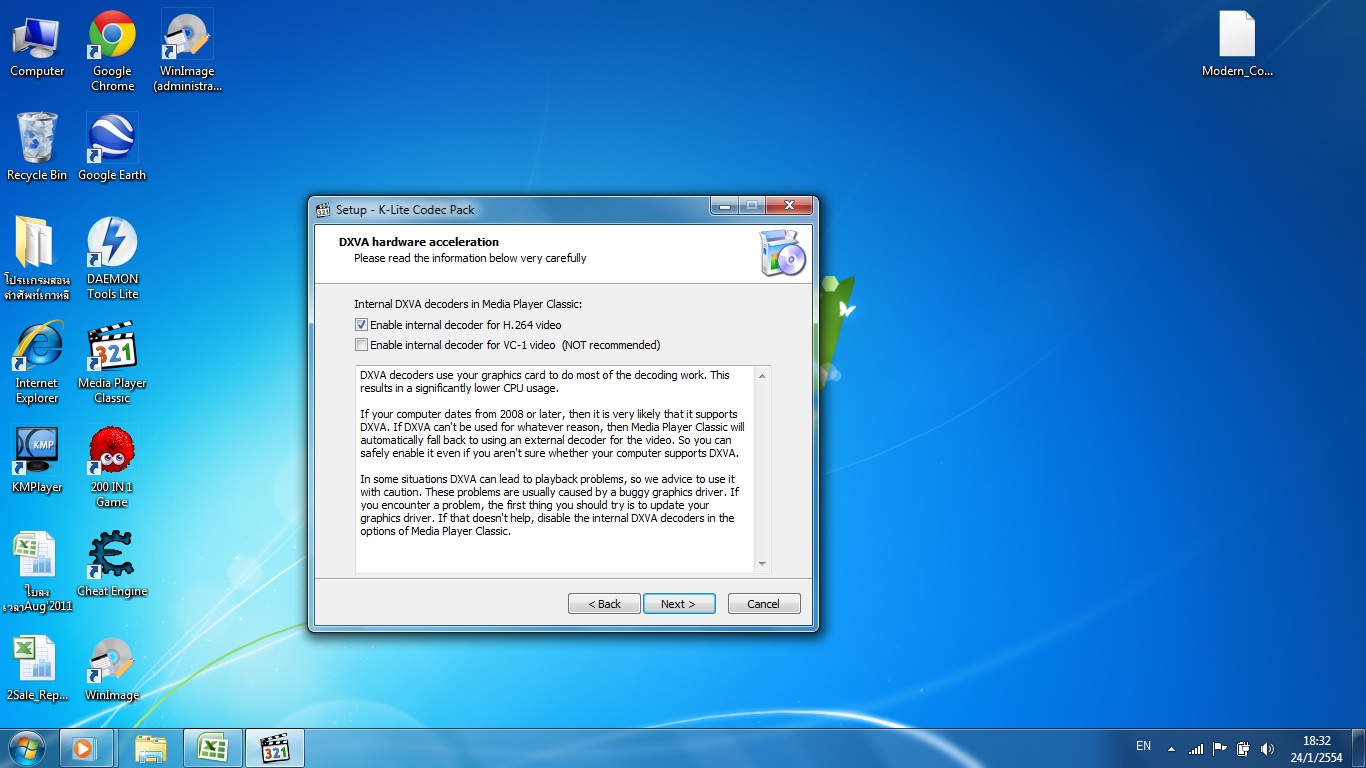Open the Internet Explorer desktop shortcut
This screenshot has width=1366, height=768.
[x=37, y=363]
